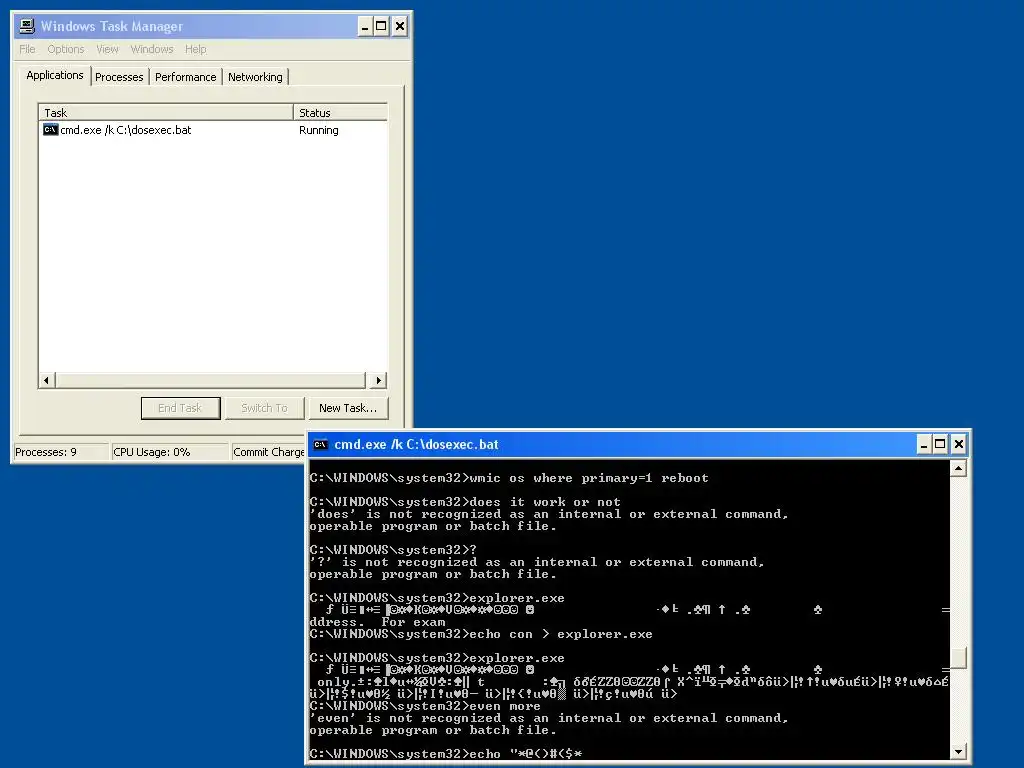Image resolution: width=1024 pixels, height=768 pixels.
Task: Switch to the Applications tab
Action: (55, 75)
